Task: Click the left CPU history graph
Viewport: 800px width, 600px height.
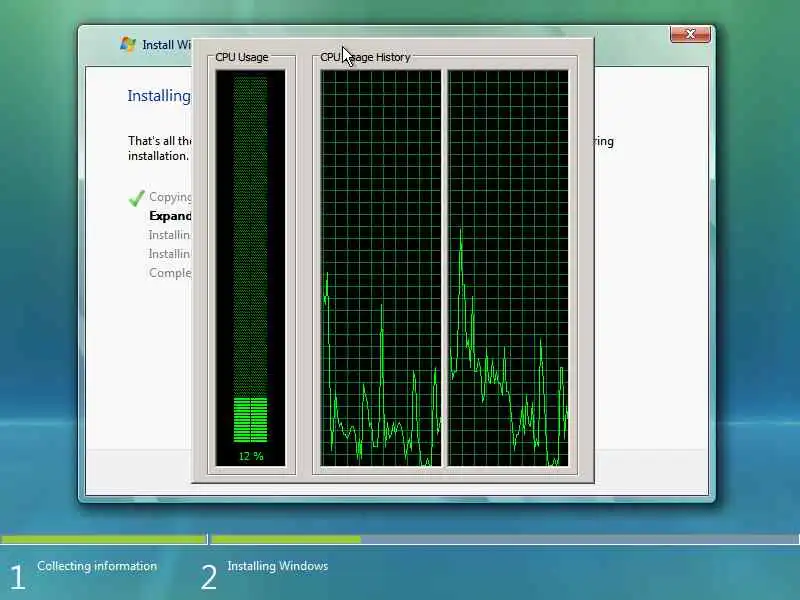Action: click(x=381, y=268)
